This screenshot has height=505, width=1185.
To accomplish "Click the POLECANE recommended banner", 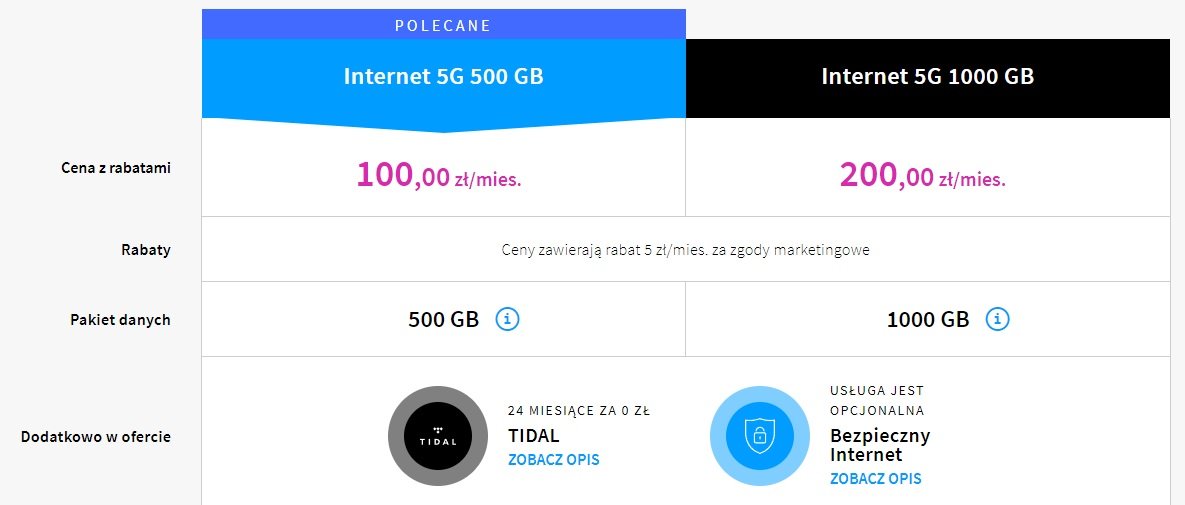I will 444,25.
